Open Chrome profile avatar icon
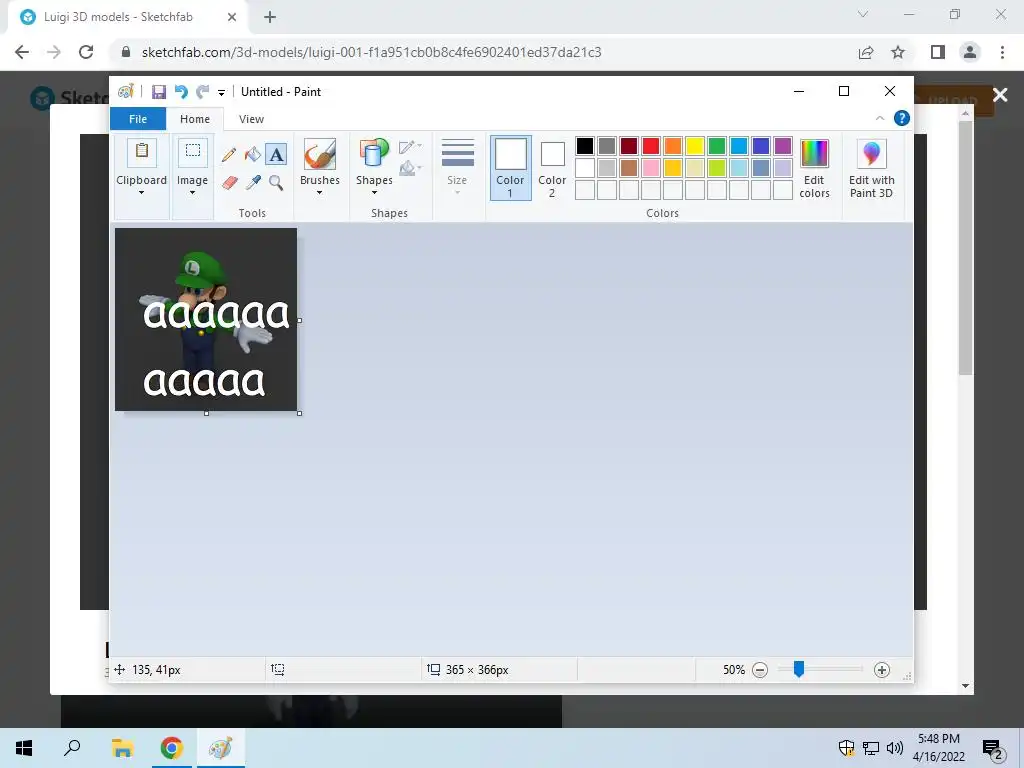 [970, 52]
